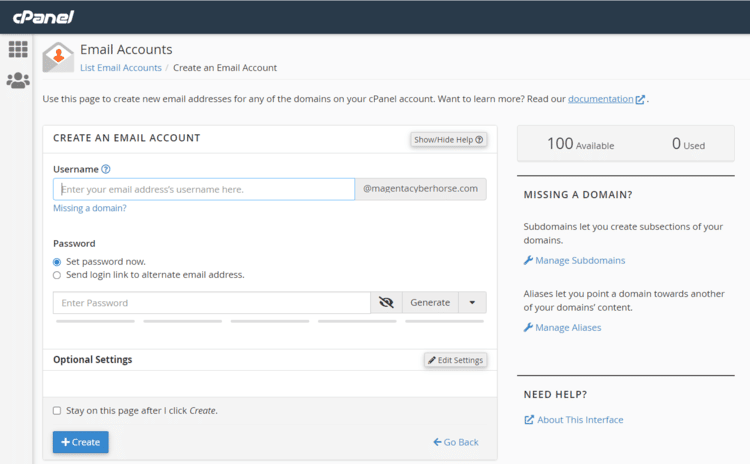Open the apps grid icon in sidebar
Screen dimensions: 750x464
click(18, 49)
